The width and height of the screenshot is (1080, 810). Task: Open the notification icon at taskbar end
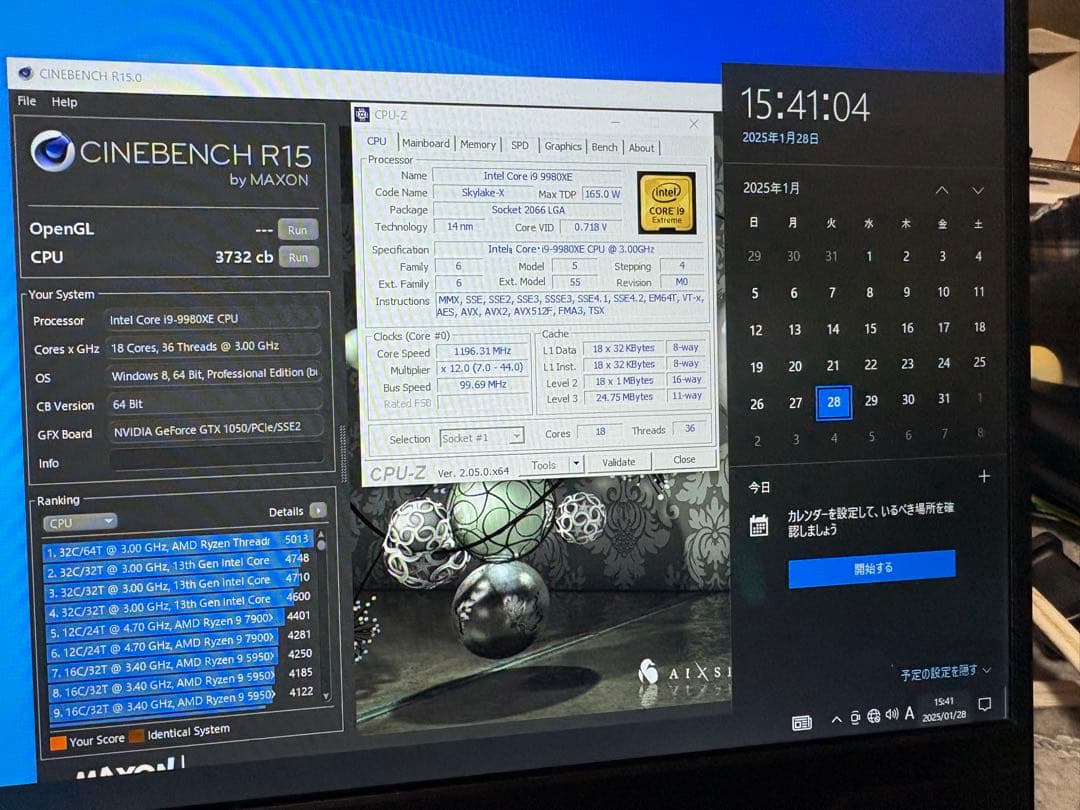coord(985,705)
